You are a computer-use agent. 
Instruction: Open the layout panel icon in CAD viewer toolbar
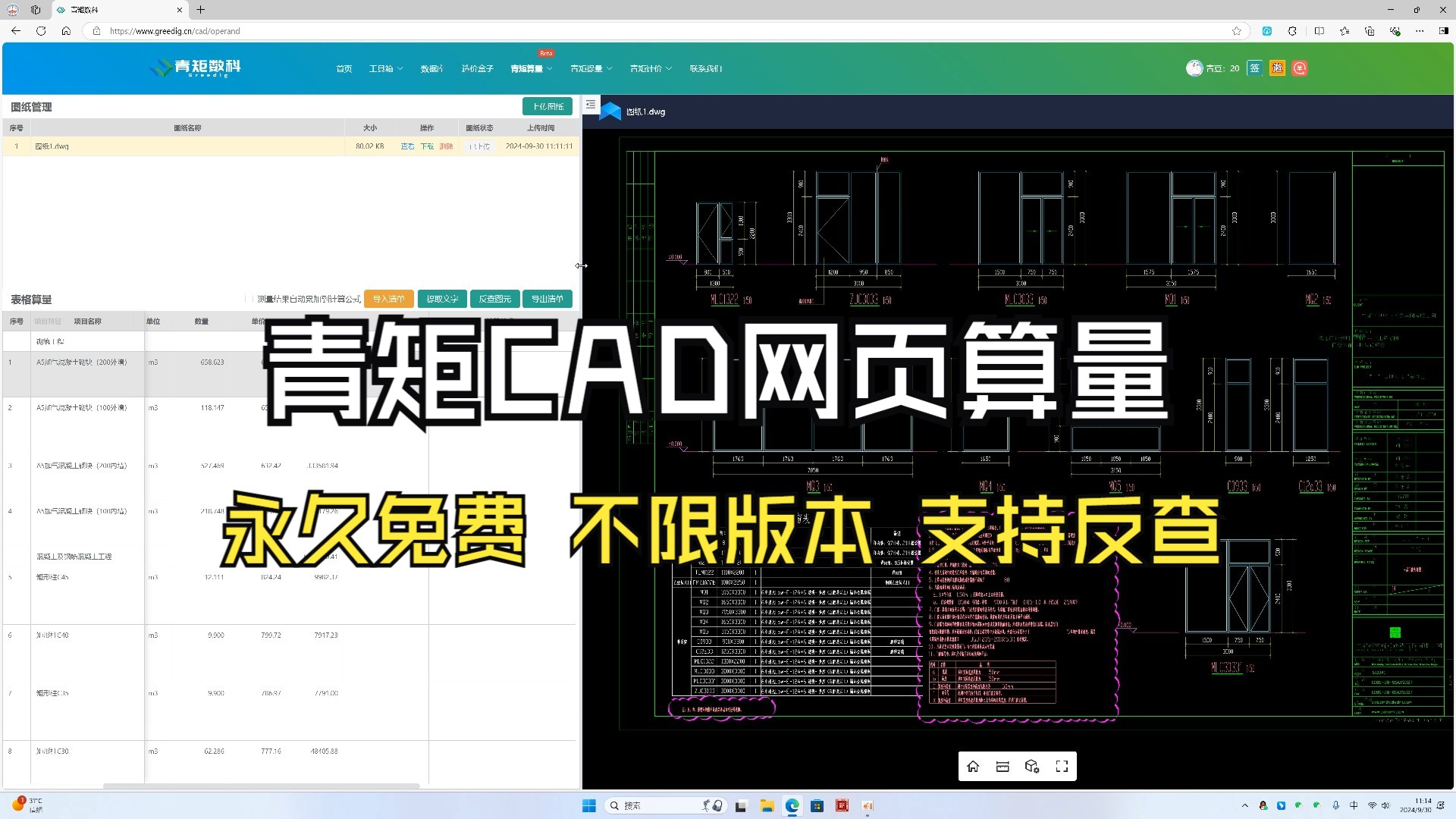click(x=1003, y=767)
